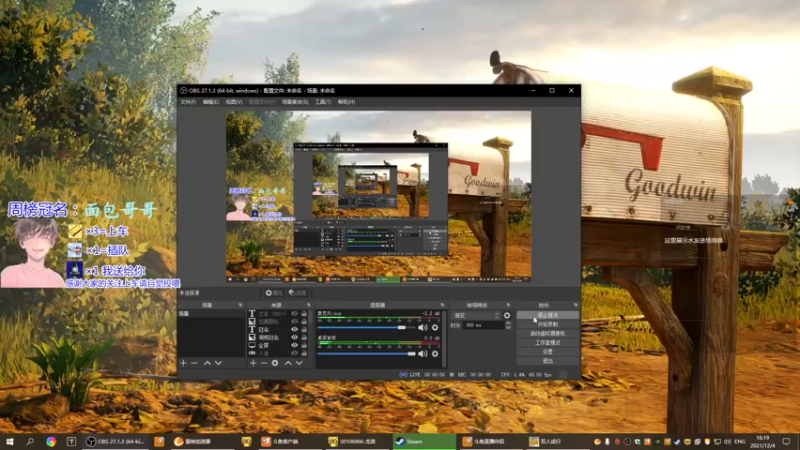The image size is (800, 450).
Task: Toggle the lock on the 冠名 source
Action: click(x=304, y=330)
